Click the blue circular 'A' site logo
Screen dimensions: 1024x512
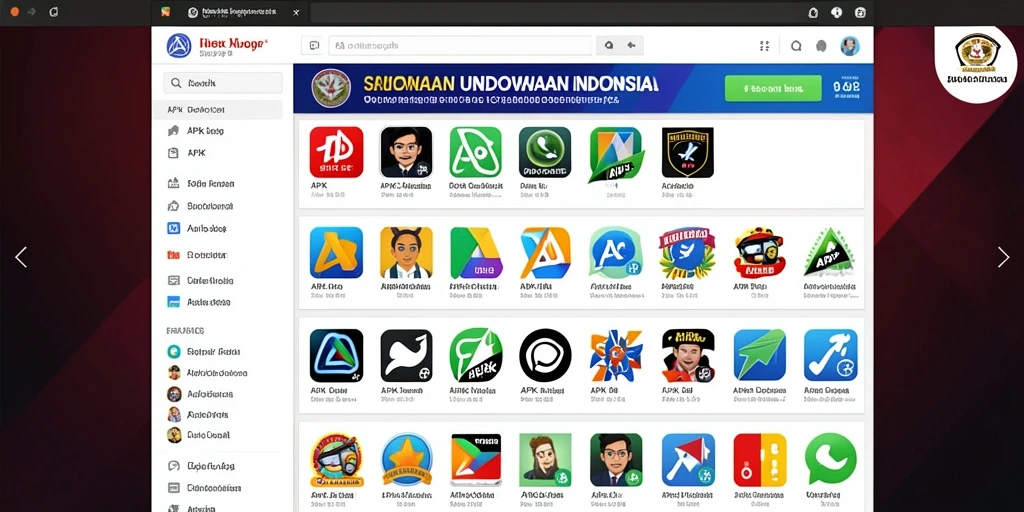click(x=179, y=46)
